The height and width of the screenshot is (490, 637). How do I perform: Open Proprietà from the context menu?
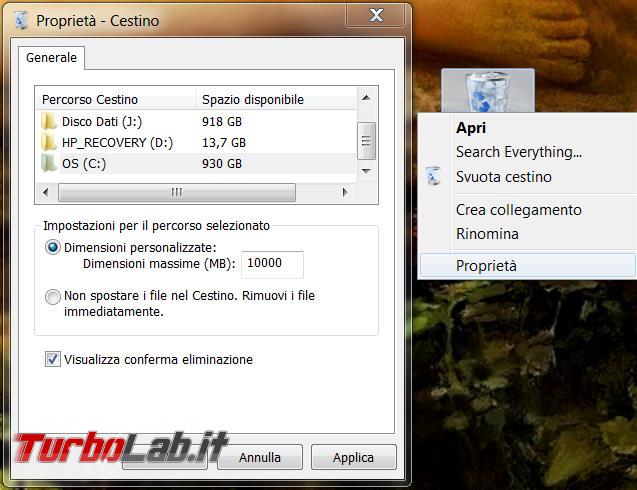pos(527,265)
